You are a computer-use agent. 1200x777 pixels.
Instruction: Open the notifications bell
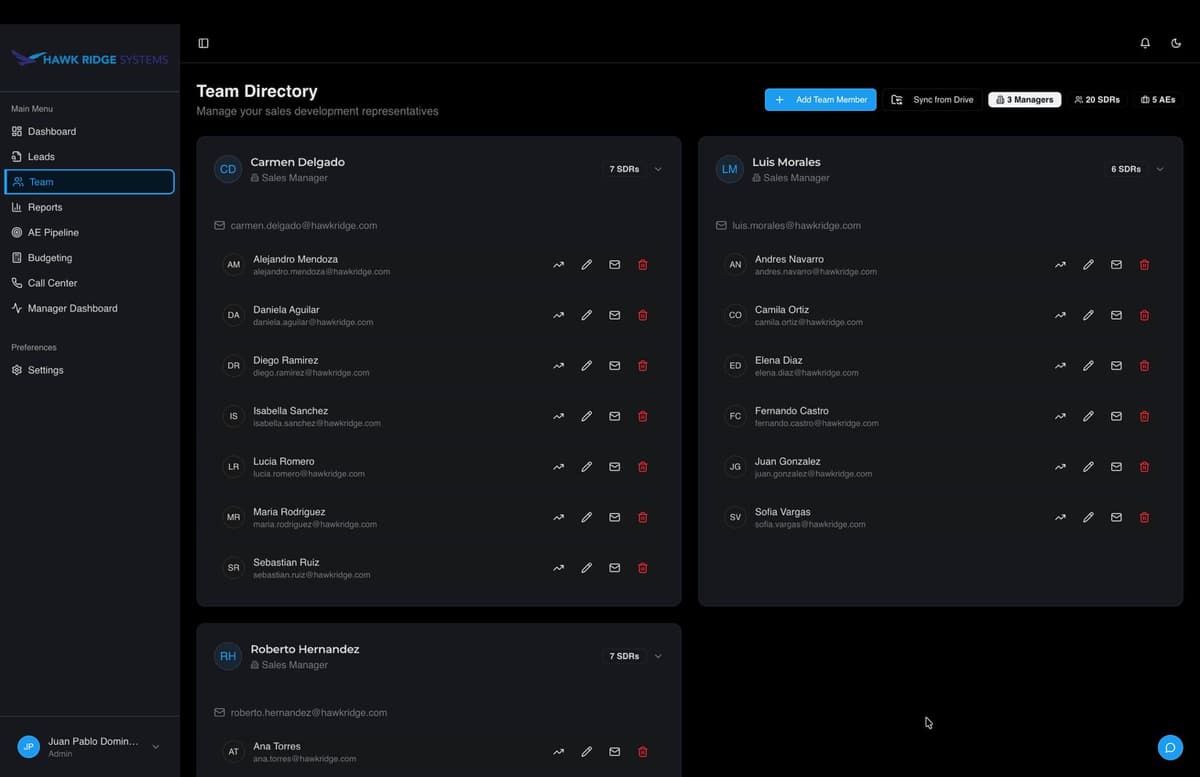pos(1145,43)
